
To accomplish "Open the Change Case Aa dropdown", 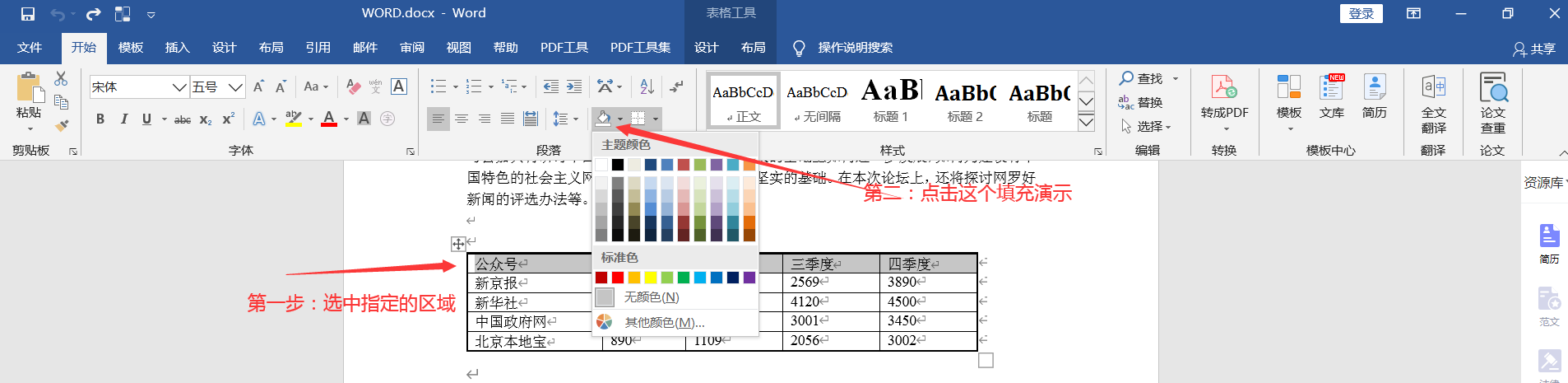I will [x=316, y=86].
